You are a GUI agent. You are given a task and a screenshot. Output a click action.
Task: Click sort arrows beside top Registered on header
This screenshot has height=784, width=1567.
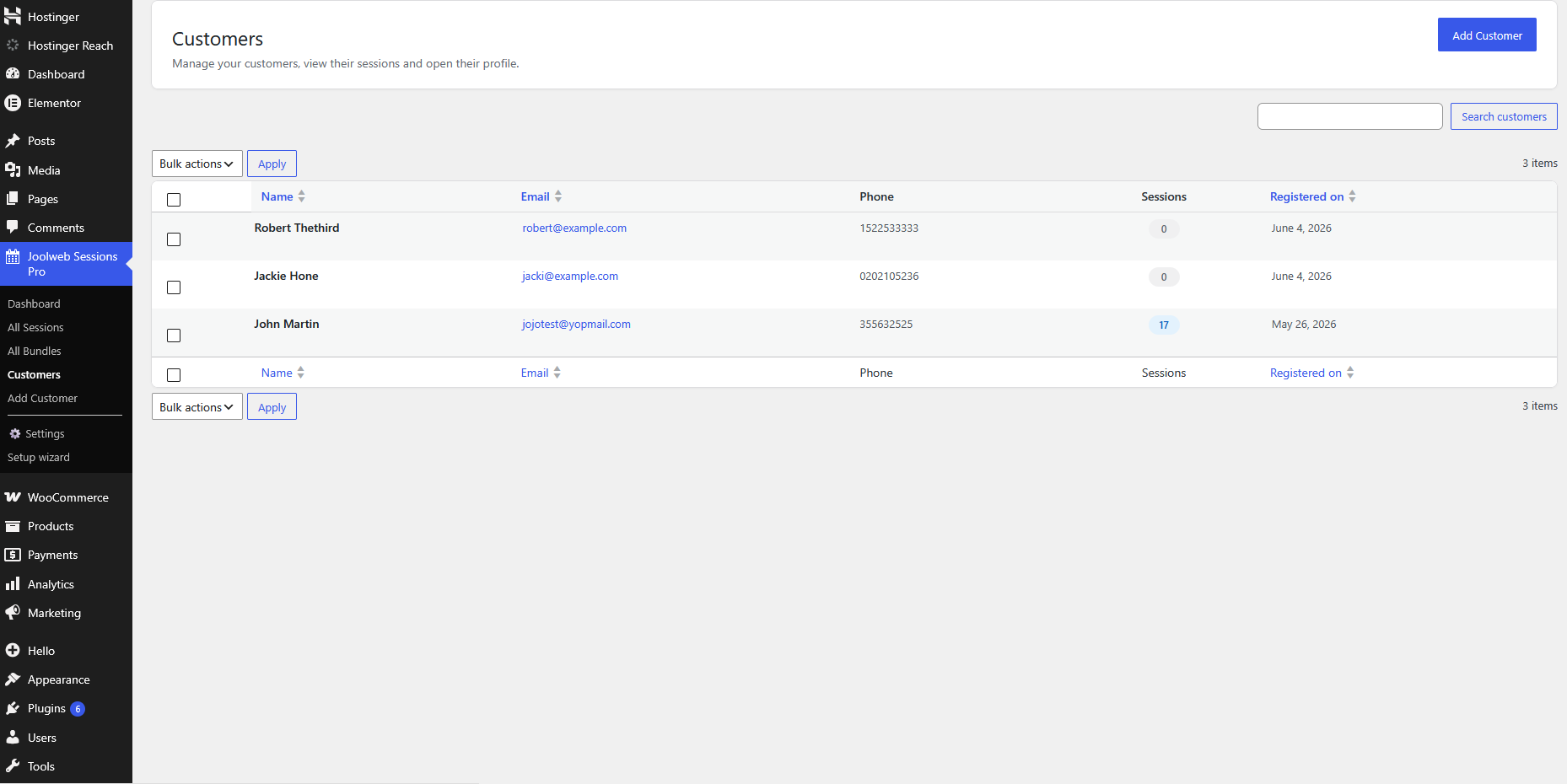[1352, 196]
